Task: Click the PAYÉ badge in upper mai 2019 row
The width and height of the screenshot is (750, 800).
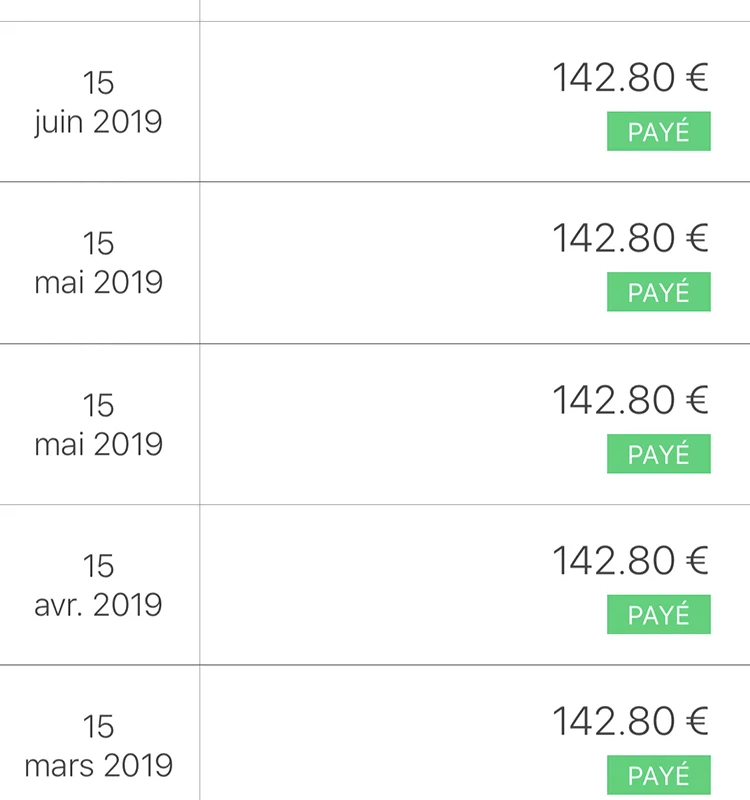Action: click(x=659, y=292)
